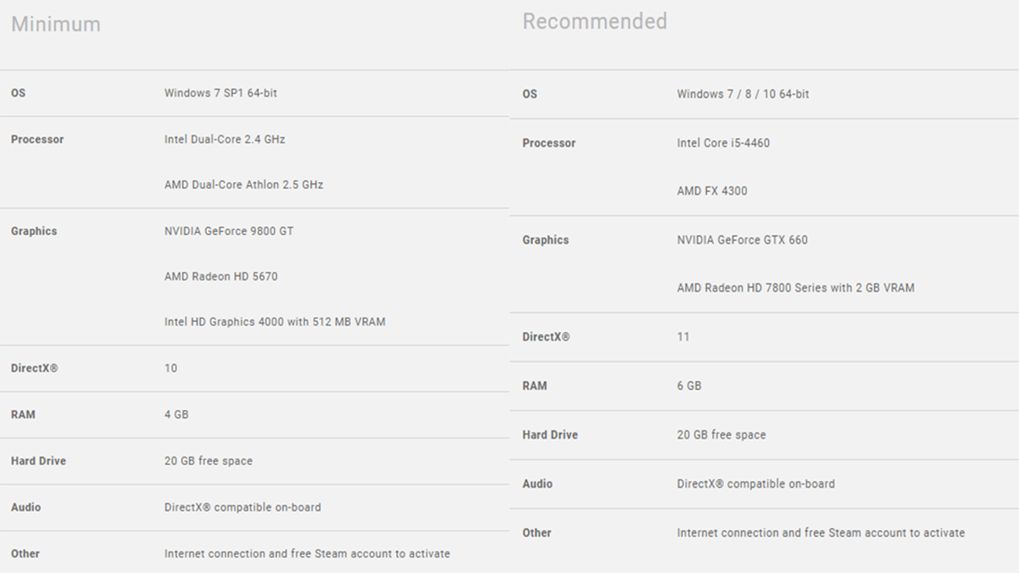The image size is (1019, 573).
Task: Click NVIDIA GeForce GTX 660 text
Action: pos(742,240)
